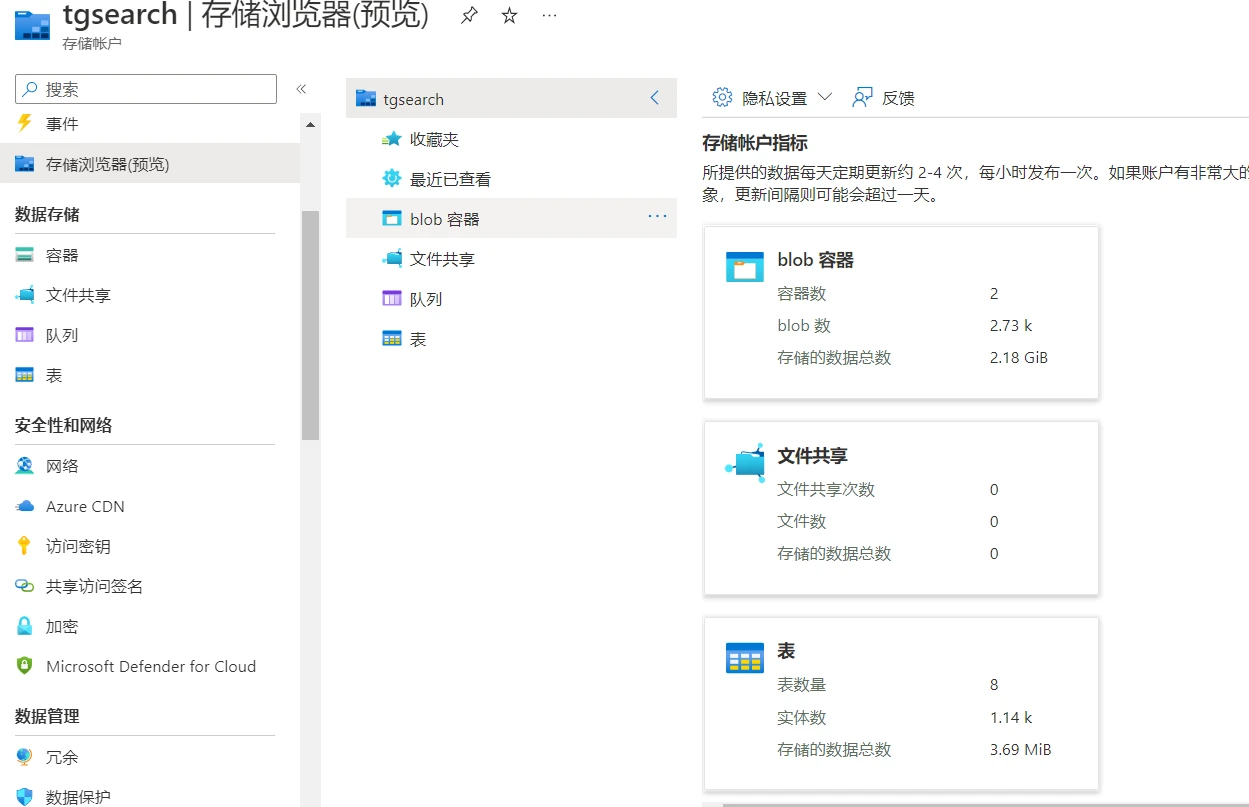This screenshot has width=1249, height=807.
Task: Select 存储浏览器(预览) in sidebar
Action: [107, 164]
